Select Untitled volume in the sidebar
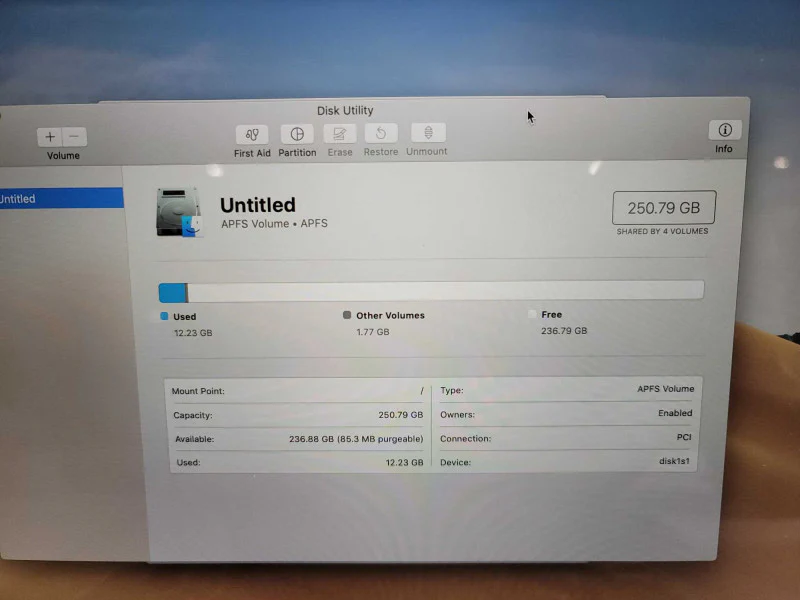This screenshot has width=800, height=600. coord(61,198)
